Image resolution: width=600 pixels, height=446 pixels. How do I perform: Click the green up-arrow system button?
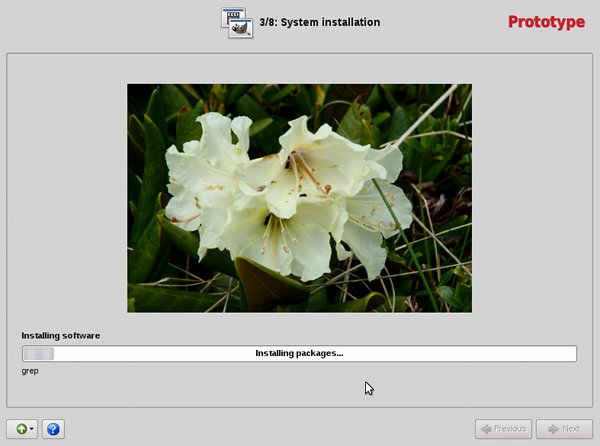click(x=22, y=429)
